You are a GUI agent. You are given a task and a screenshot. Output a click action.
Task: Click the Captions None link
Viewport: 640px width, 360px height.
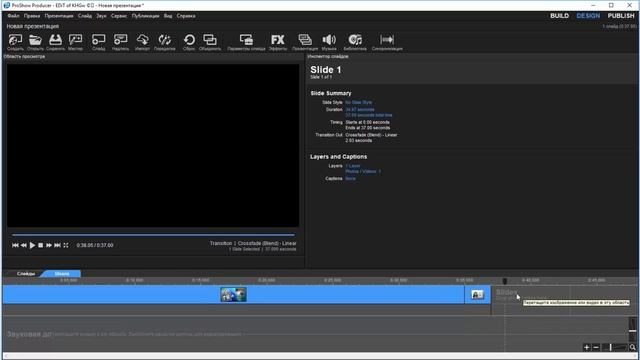coord(350,179)
